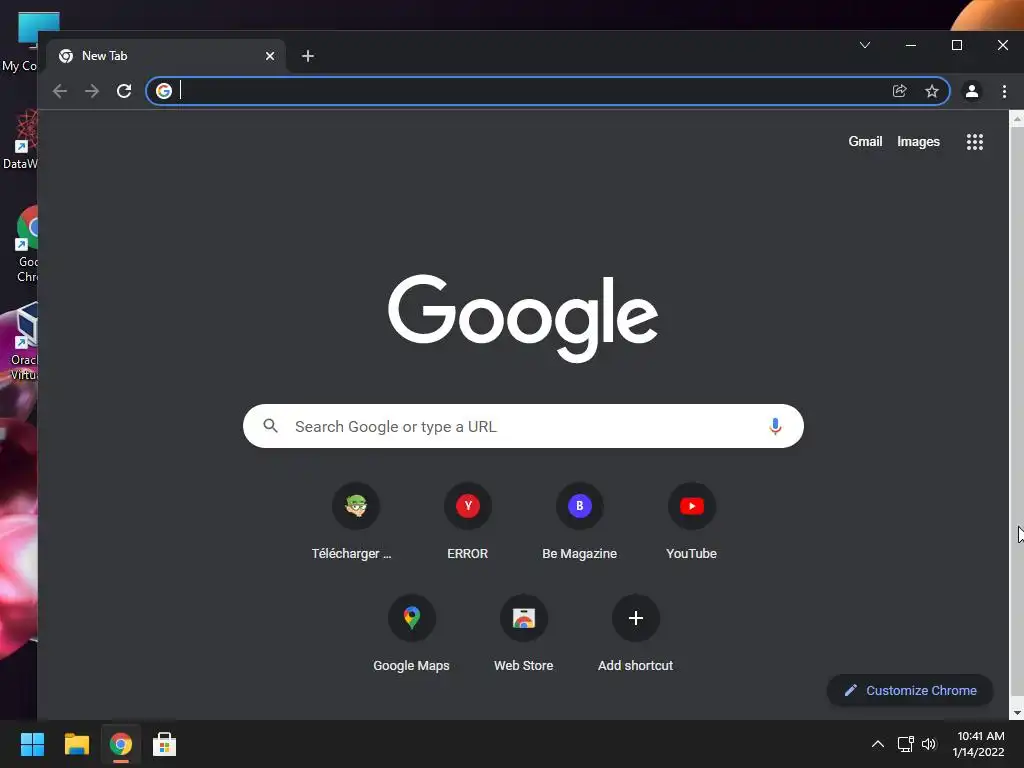Reload the current page

(124, 91)
